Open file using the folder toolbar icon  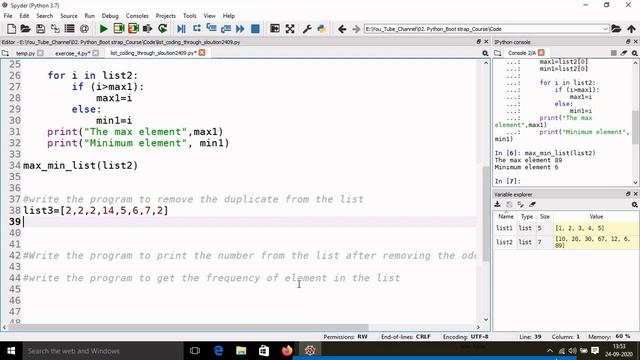pyautogui.click(x=25, y=29)
